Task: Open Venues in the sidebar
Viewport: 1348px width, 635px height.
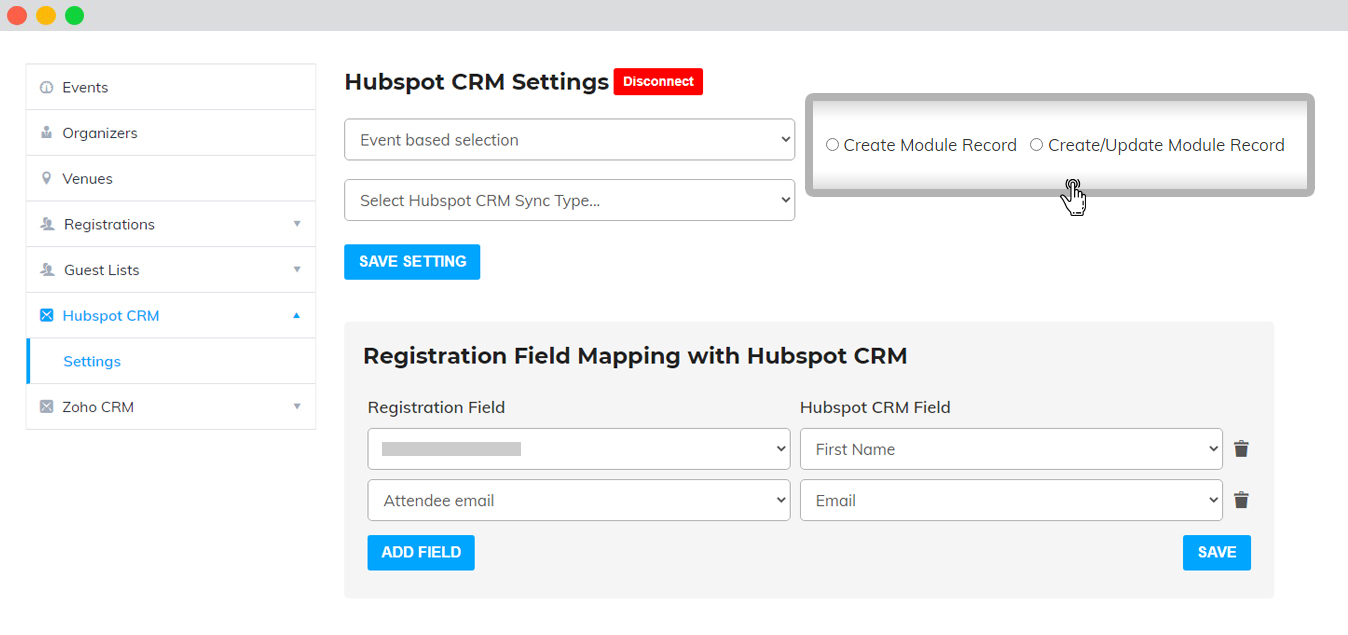Action: tap(171, 179)
